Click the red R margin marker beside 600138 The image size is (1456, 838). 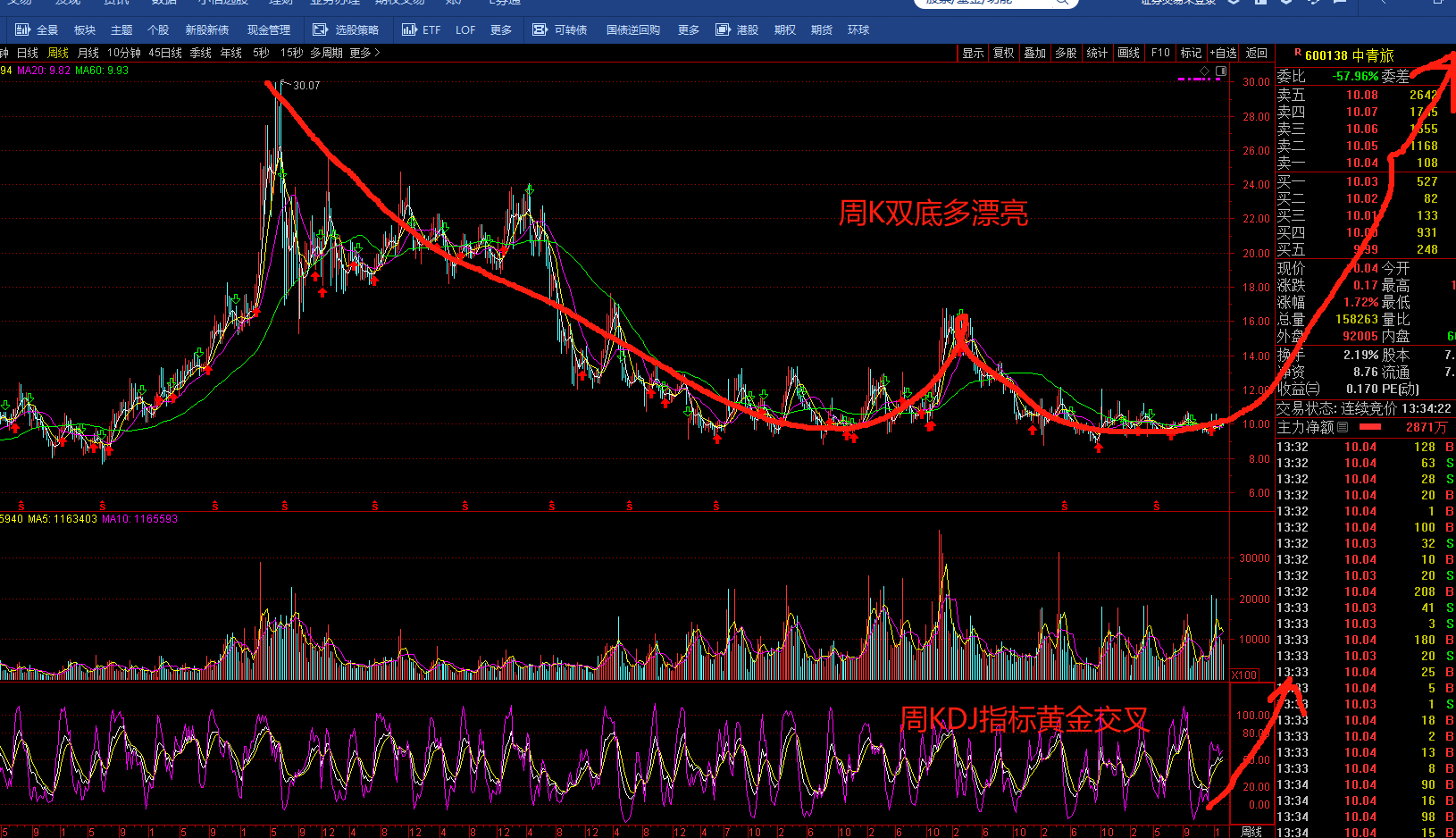point(1297,53)
